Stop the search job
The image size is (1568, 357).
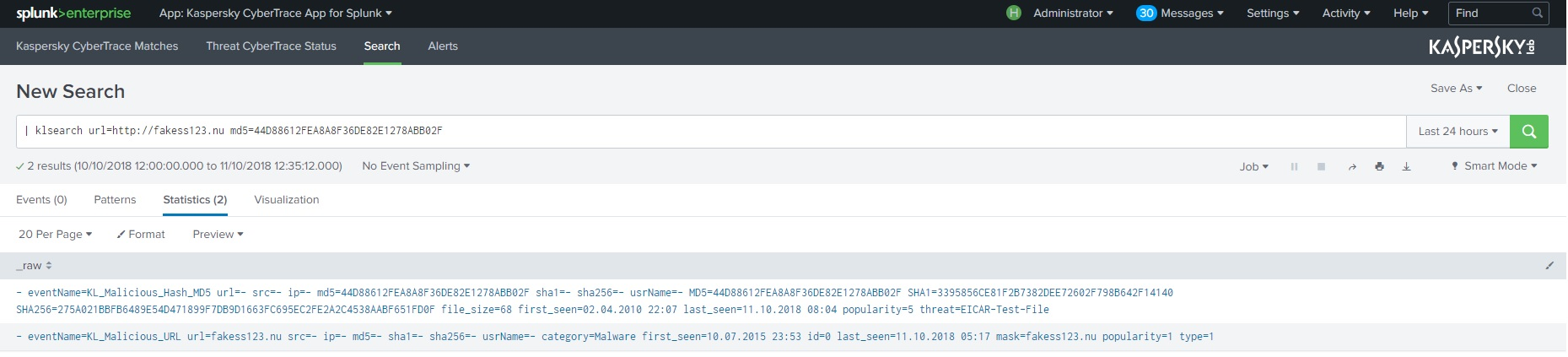[x=1321, y=167]
